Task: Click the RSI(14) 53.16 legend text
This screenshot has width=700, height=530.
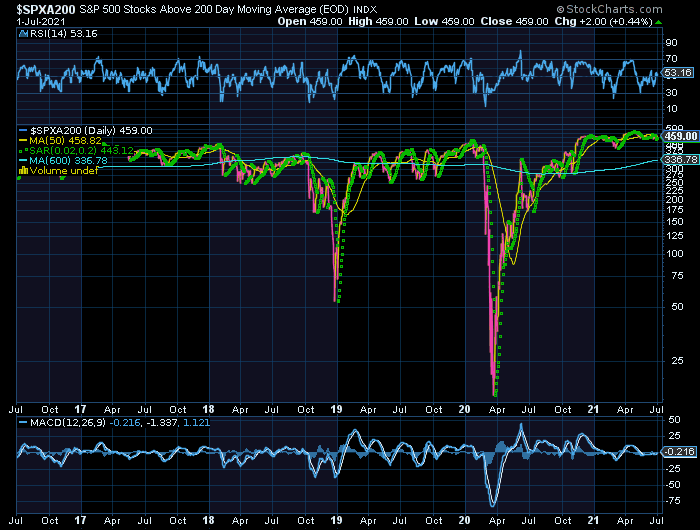Action: pyautogui.click(x=63, y=34)
